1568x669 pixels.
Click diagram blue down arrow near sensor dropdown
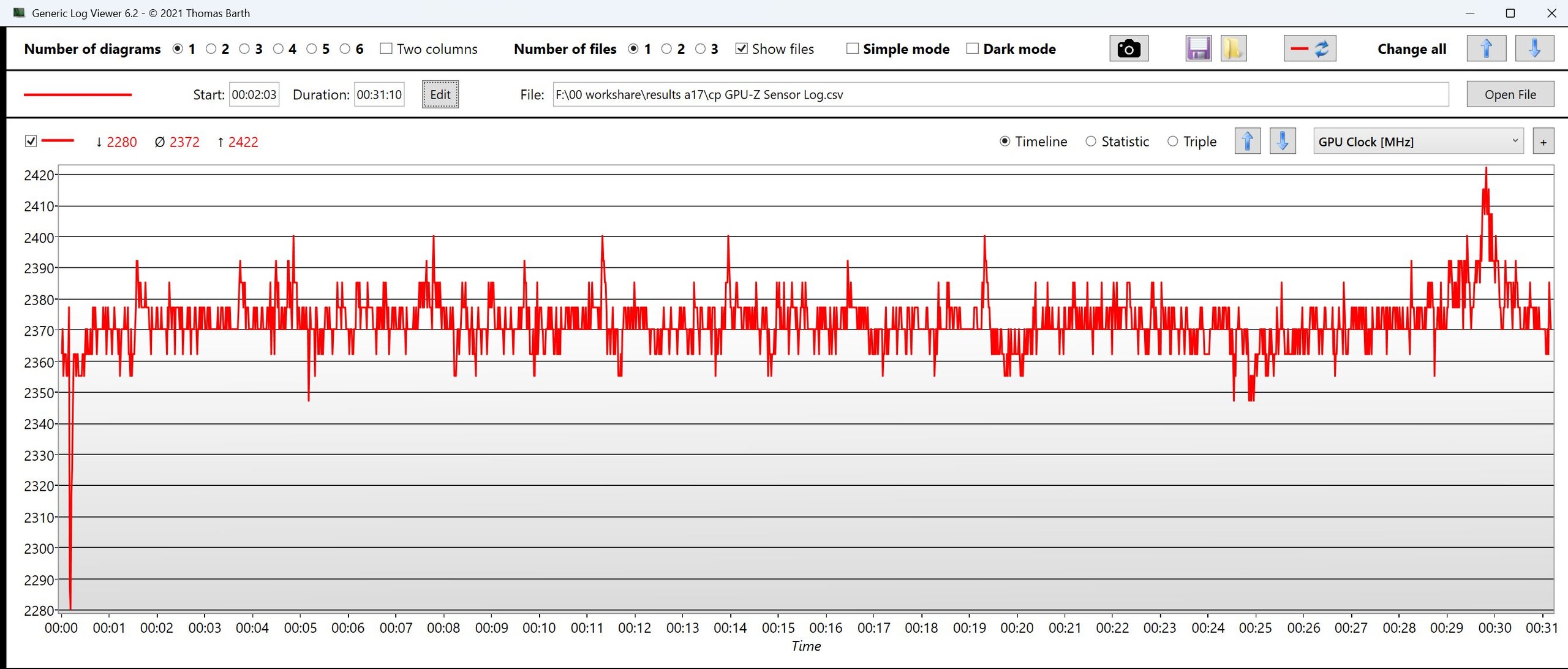click(x=1283, y=142)
